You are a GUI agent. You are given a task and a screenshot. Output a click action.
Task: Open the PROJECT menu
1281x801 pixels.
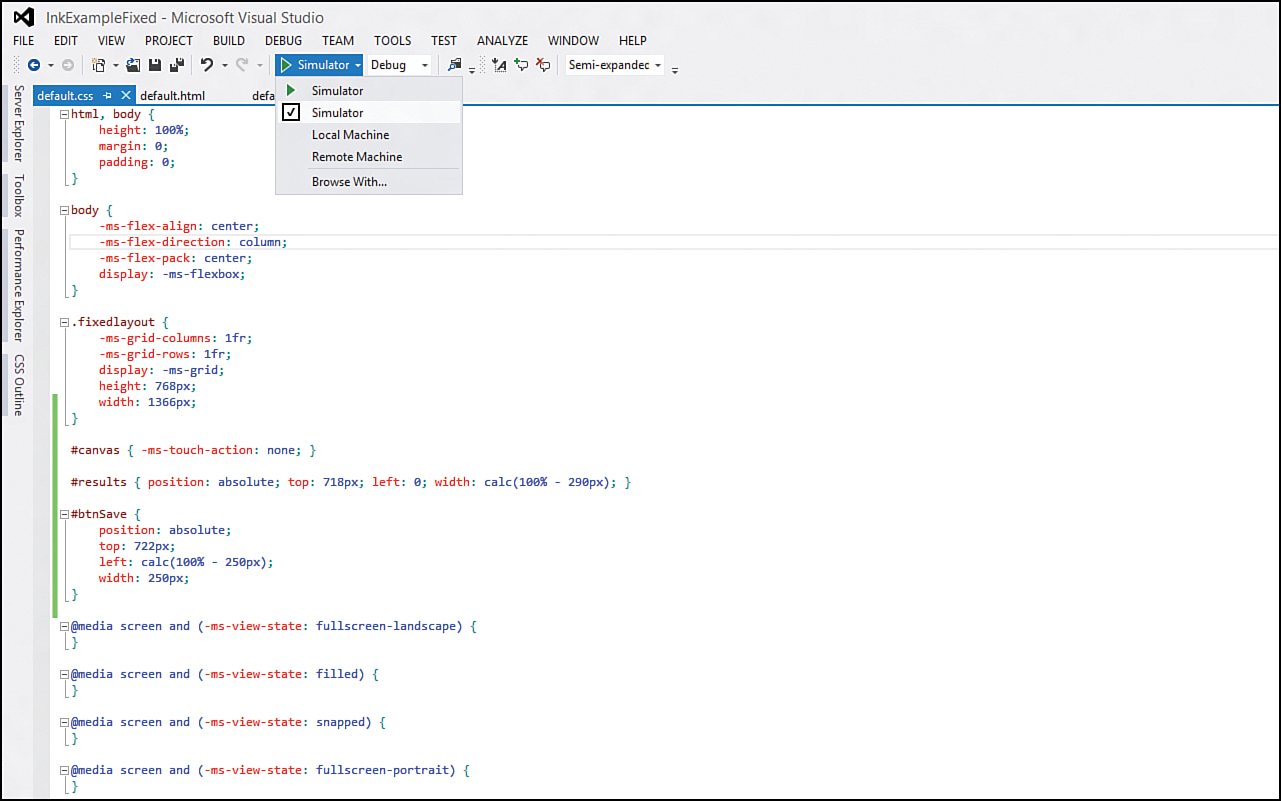coord(169,41)
